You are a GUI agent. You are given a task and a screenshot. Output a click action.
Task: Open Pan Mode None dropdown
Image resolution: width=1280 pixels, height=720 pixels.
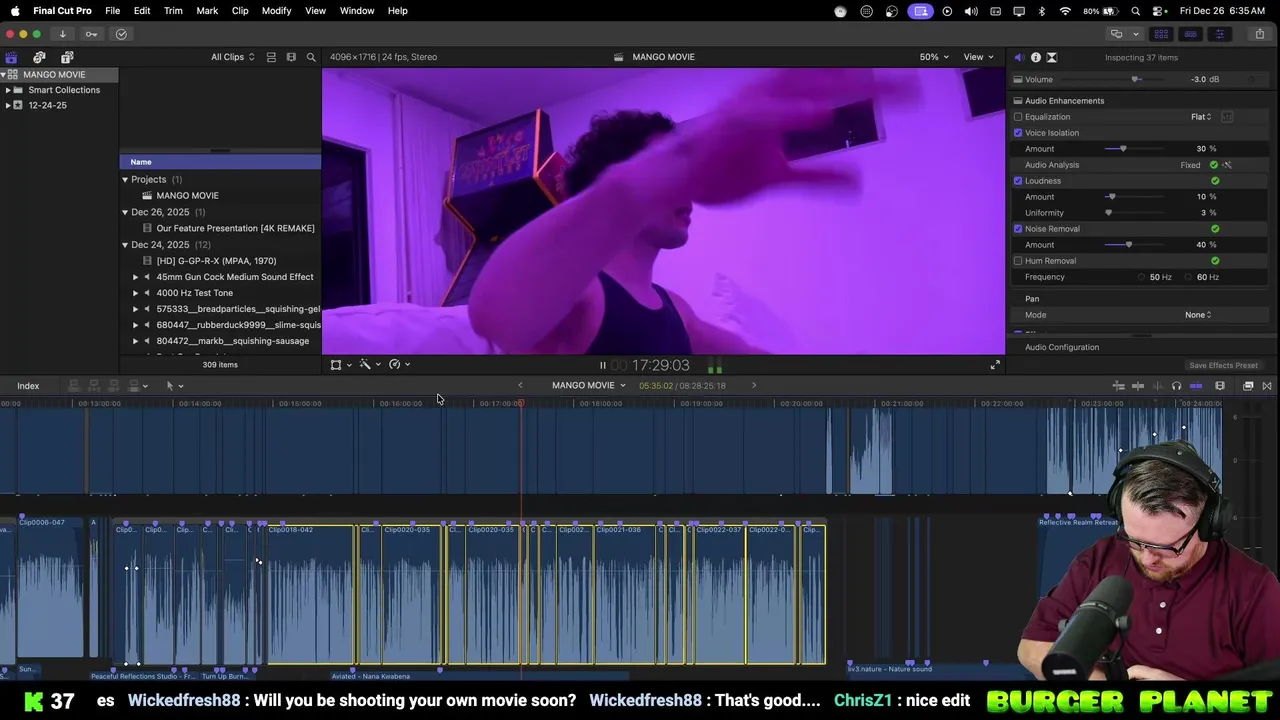pyautogui.click(x=1198, y=315)
